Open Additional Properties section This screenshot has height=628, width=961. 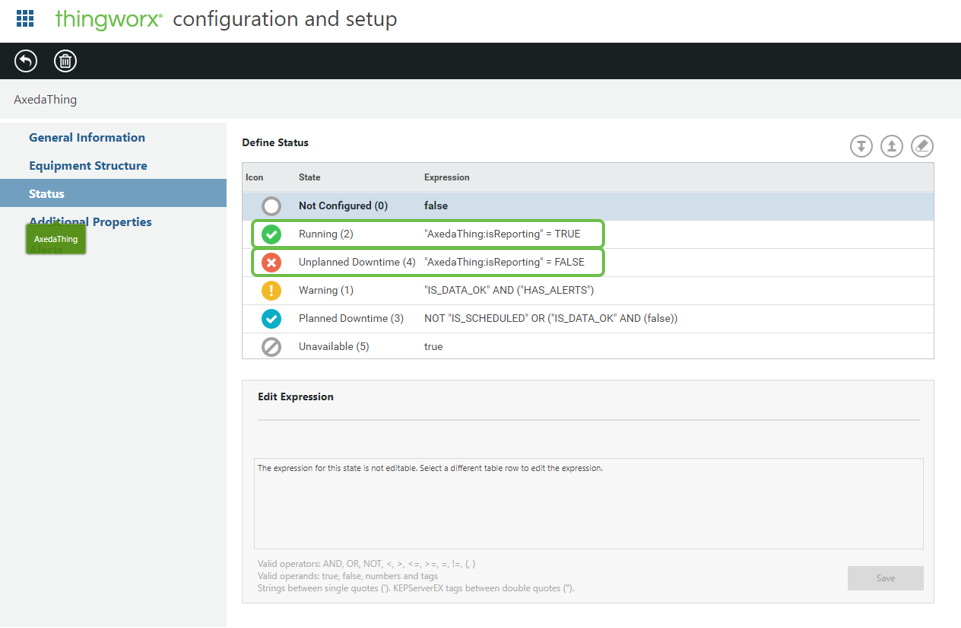tap(90, 221)
